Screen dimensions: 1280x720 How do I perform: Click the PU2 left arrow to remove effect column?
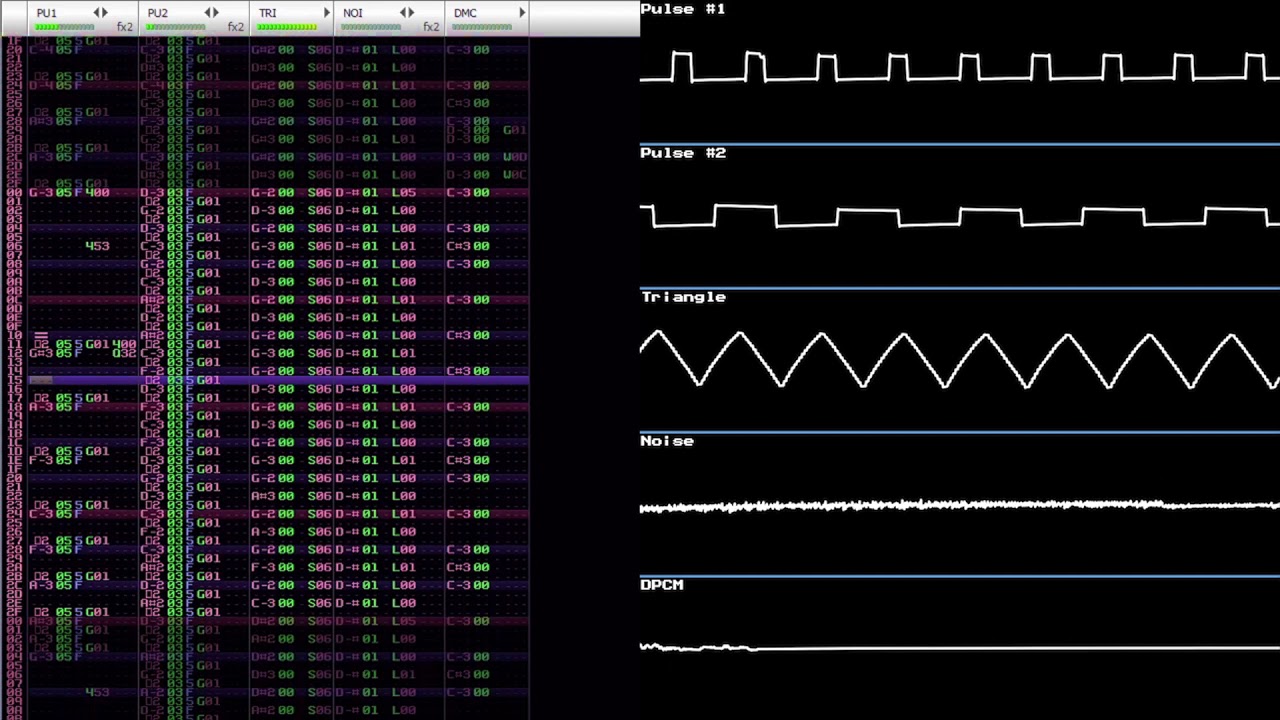208,13
